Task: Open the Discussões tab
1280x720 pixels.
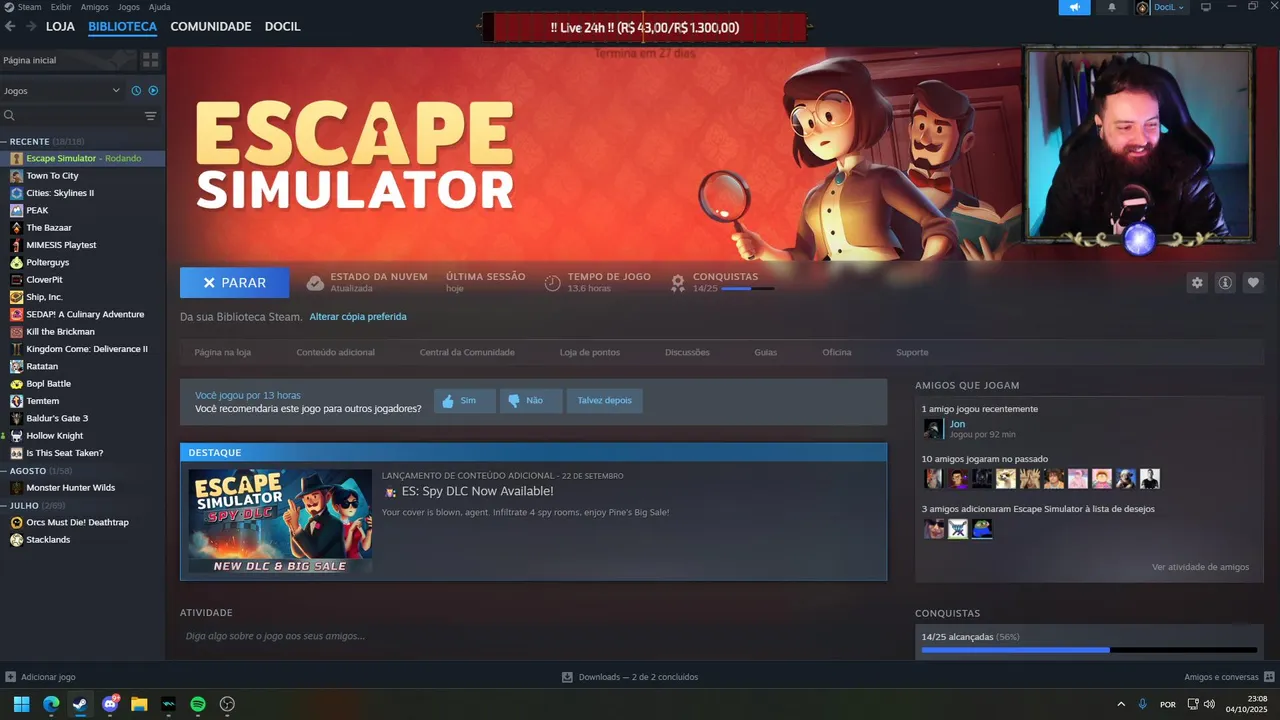Action: [x=687, y=352]
